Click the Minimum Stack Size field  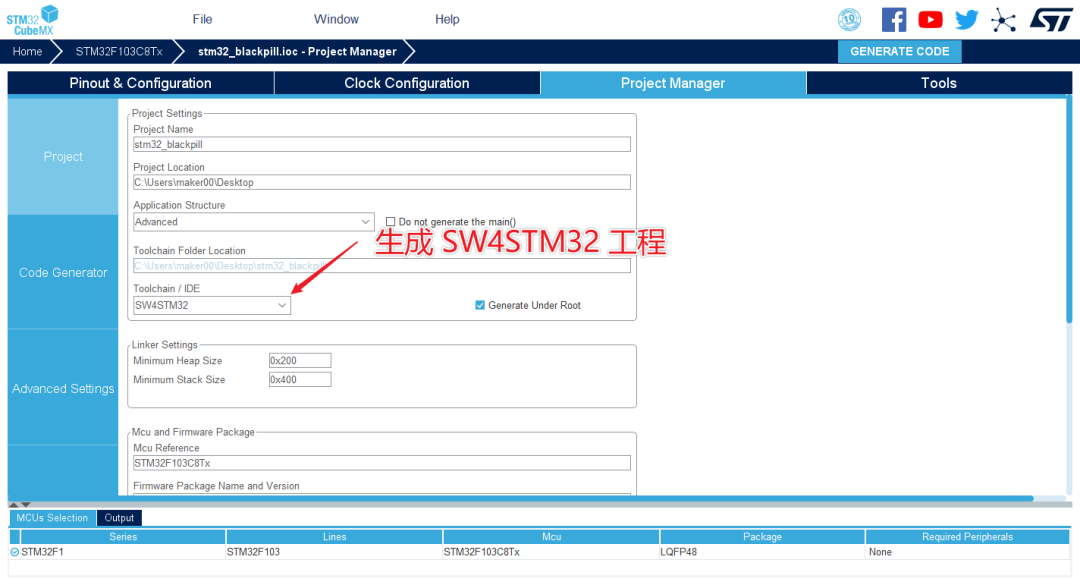tap(300, 380)
